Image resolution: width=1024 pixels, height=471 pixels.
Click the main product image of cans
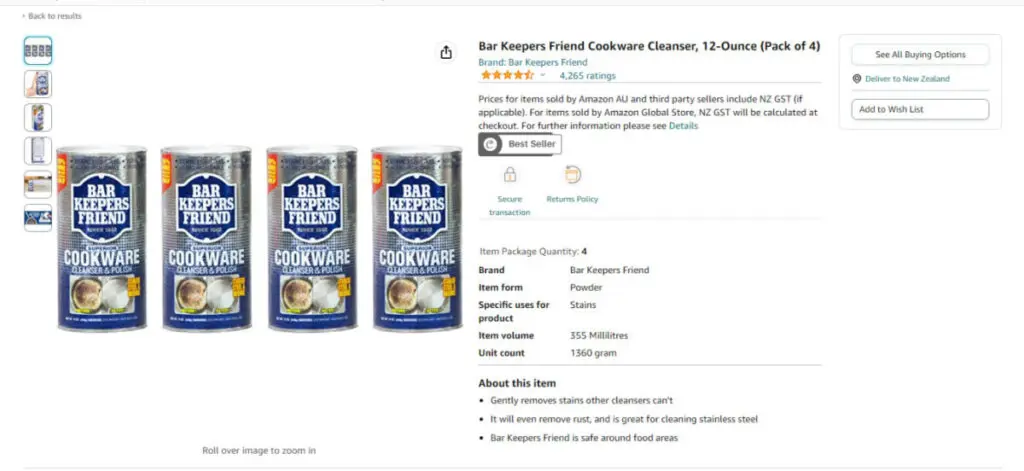click(258, 238)
